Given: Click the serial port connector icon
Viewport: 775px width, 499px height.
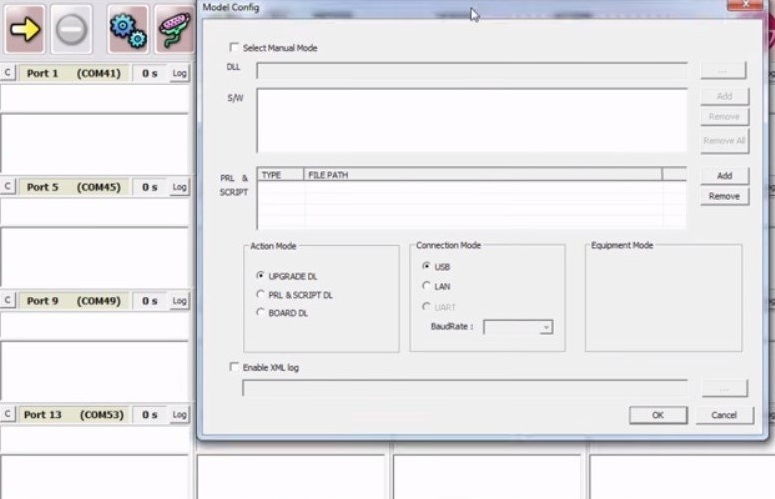Looking at the screenshot, I should [174, 30].
